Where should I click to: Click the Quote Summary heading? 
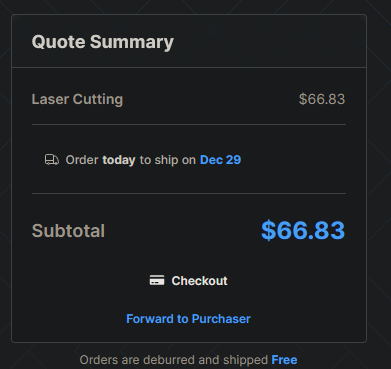(x=103, y=42)
